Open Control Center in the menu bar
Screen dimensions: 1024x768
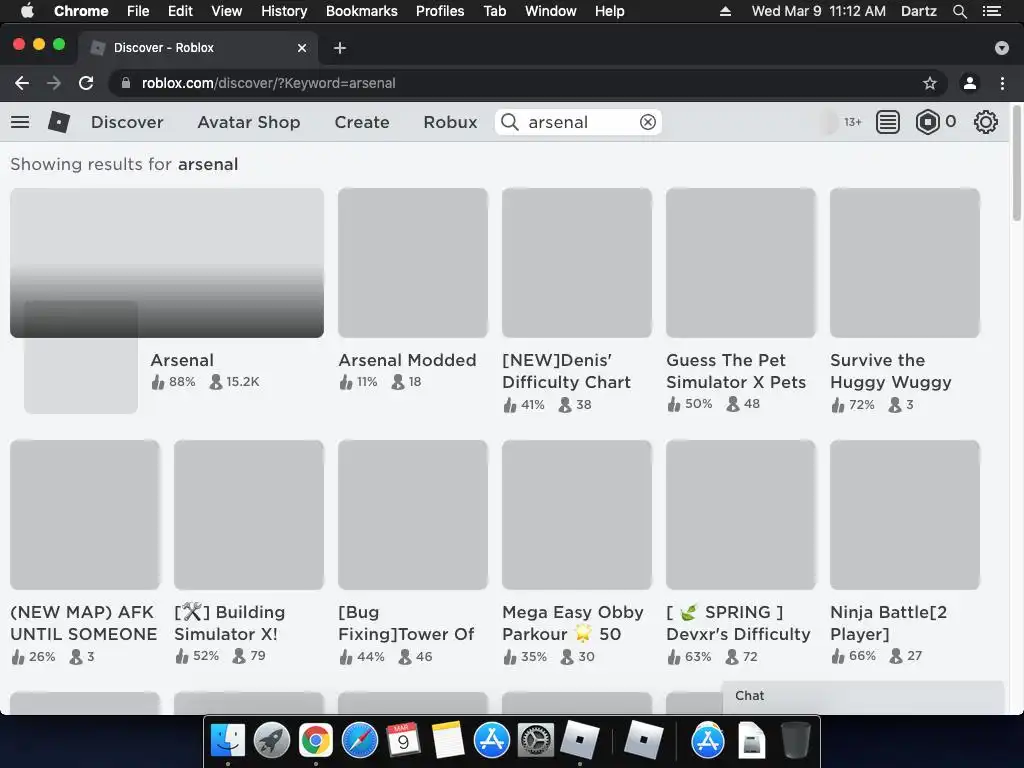[x=992, y=11]
